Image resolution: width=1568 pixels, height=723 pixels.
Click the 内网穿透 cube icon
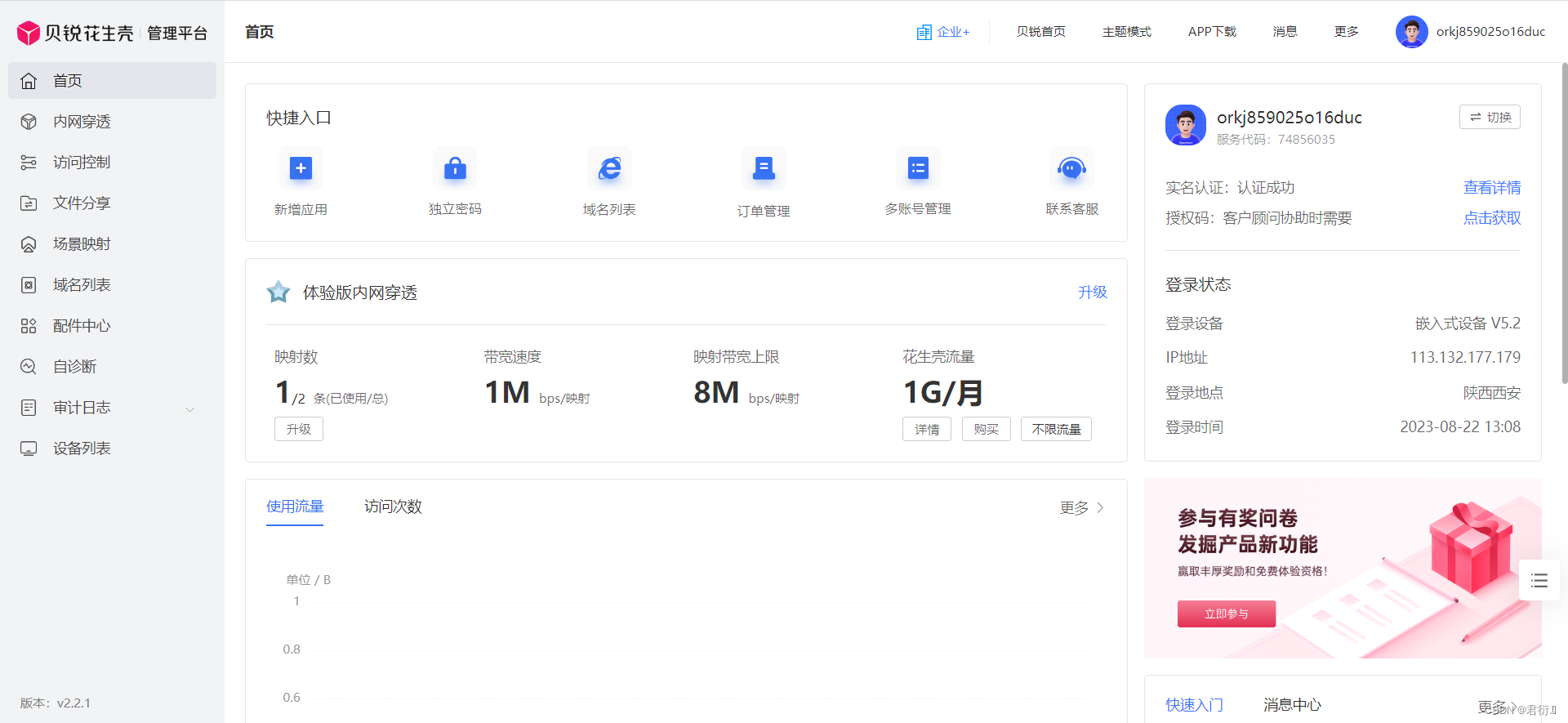coord(29,122)
